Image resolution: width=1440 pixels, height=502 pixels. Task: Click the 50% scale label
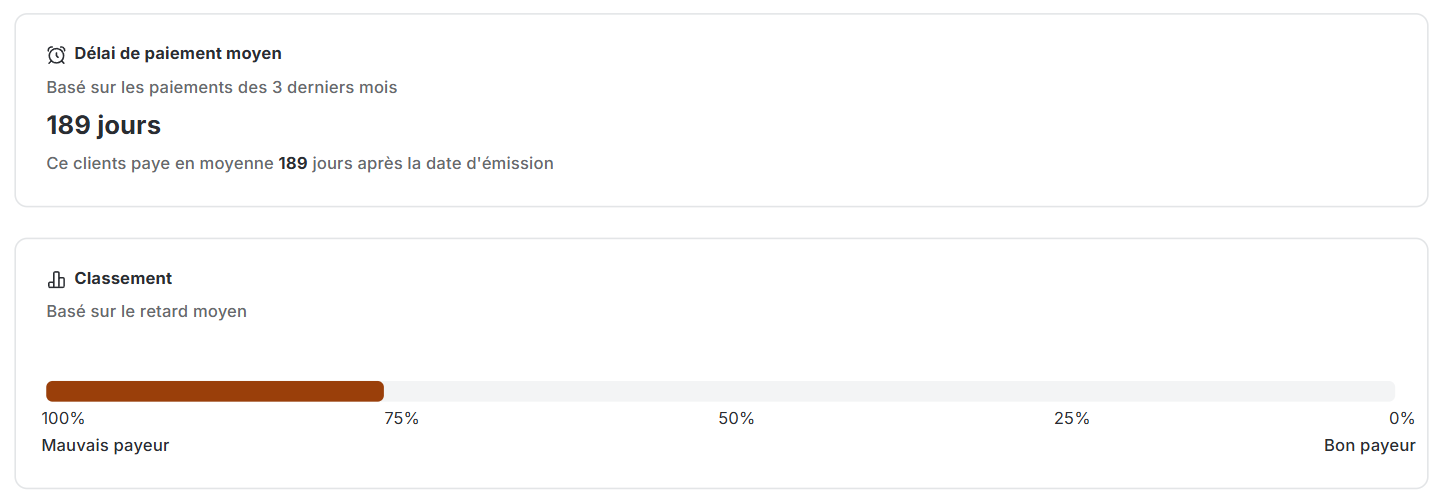[x=736, y=419]
